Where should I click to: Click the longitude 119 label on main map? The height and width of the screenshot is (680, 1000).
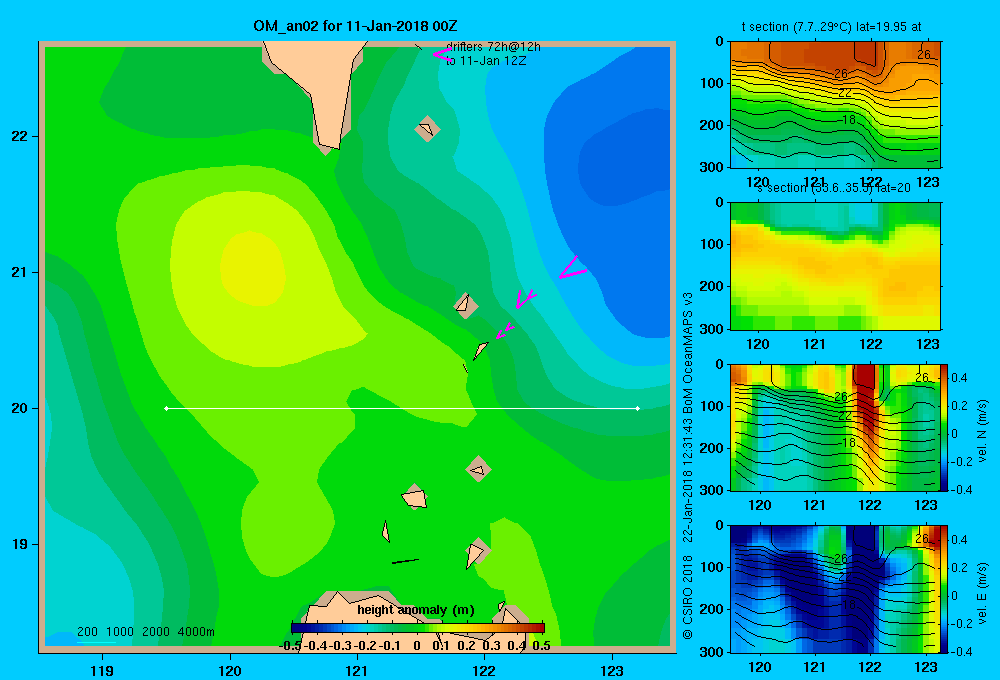(x=102, y=670)
